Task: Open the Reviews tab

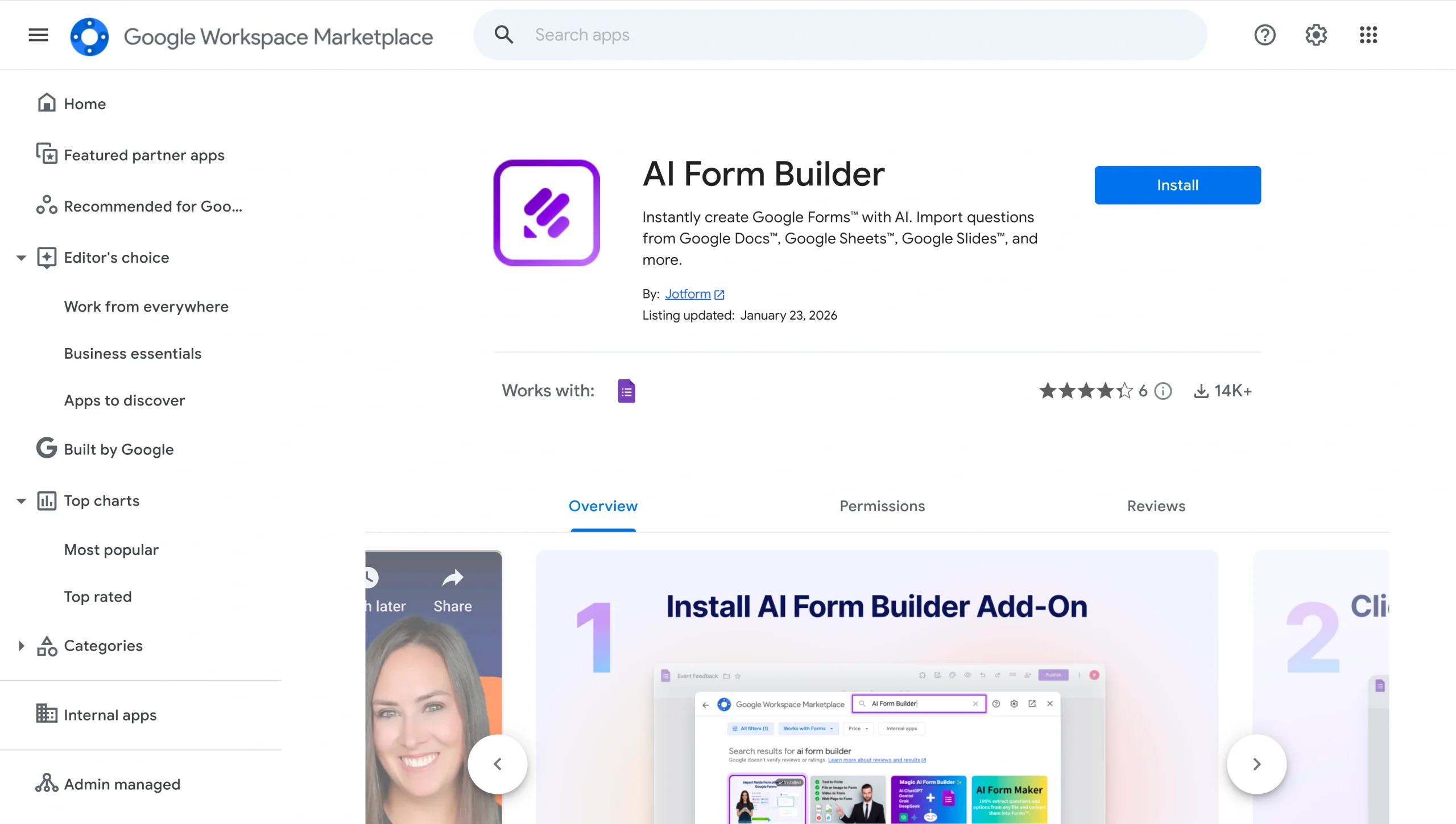Action: pos(1156,506)
